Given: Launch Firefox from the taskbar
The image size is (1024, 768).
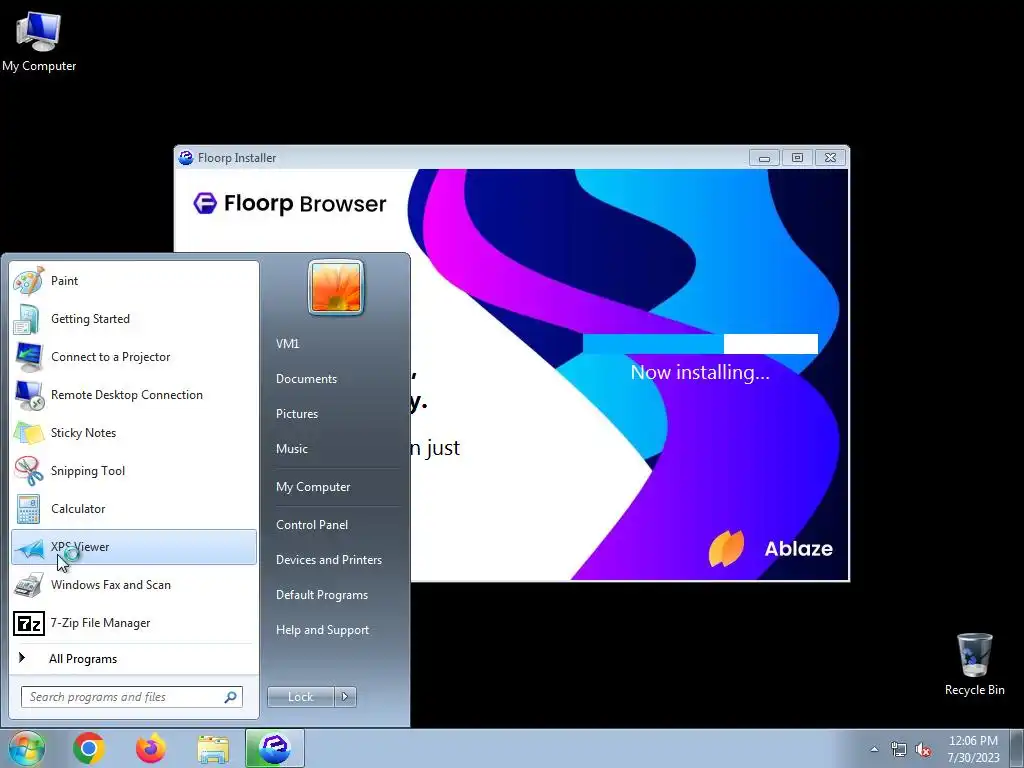Looking at the screenshot, I should coord(151,748).
